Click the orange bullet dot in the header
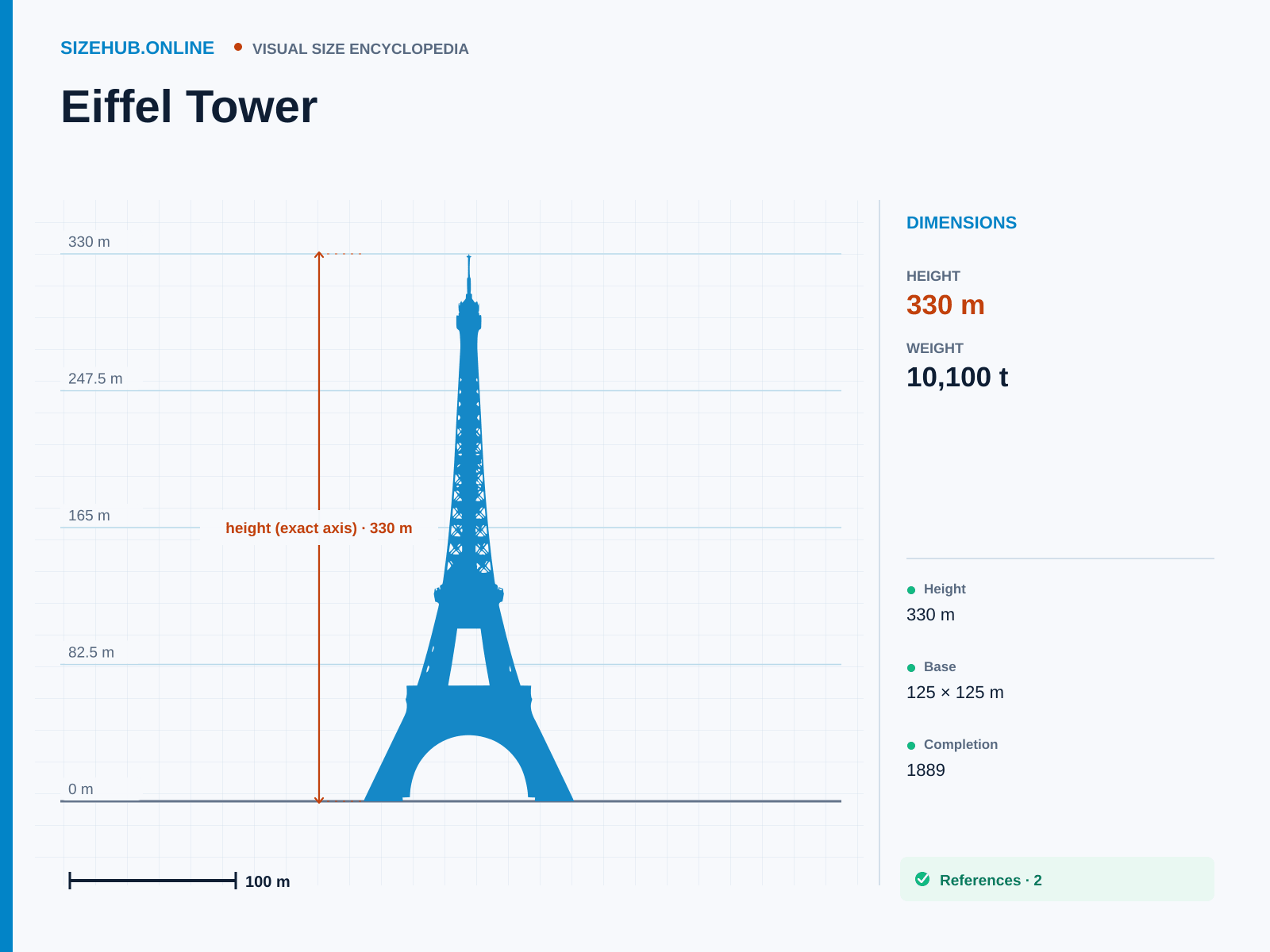This screenshot has width=1270, height=952. click(238, 47)
